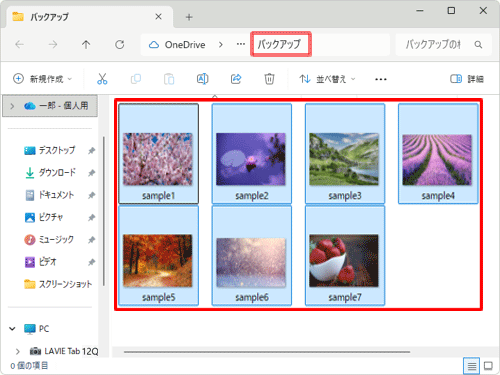Image resolution: width=500 pixels, height=375 pixels.
Task: Select the sample7 strawberries thumbnail
Action: pyautogui.click(x=345, y=255)
